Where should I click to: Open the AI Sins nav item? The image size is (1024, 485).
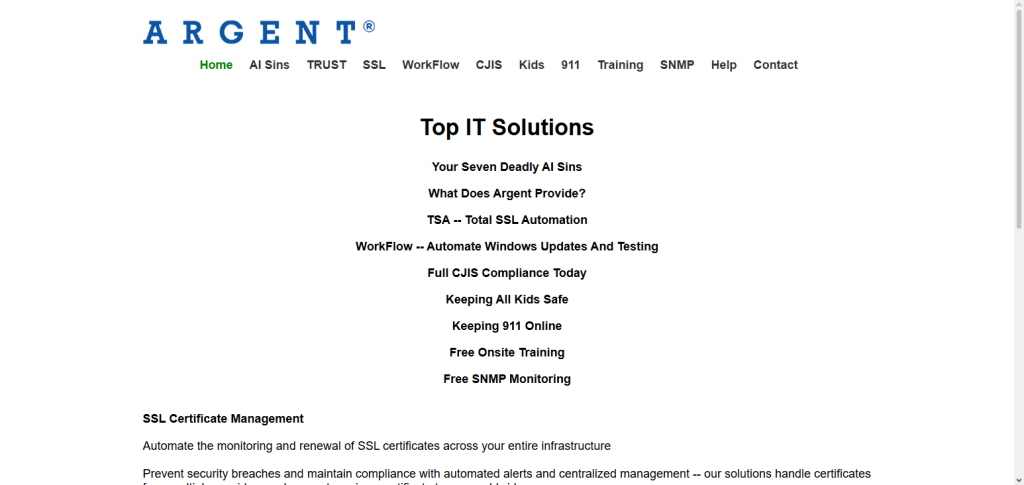point(269,65)
